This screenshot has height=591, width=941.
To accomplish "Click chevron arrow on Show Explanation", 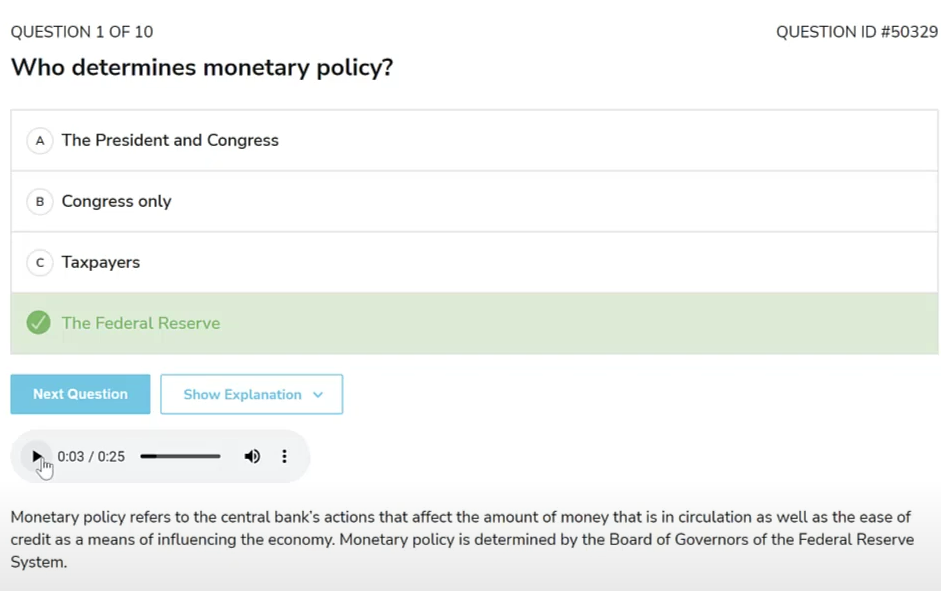I will tap(318, 395).
